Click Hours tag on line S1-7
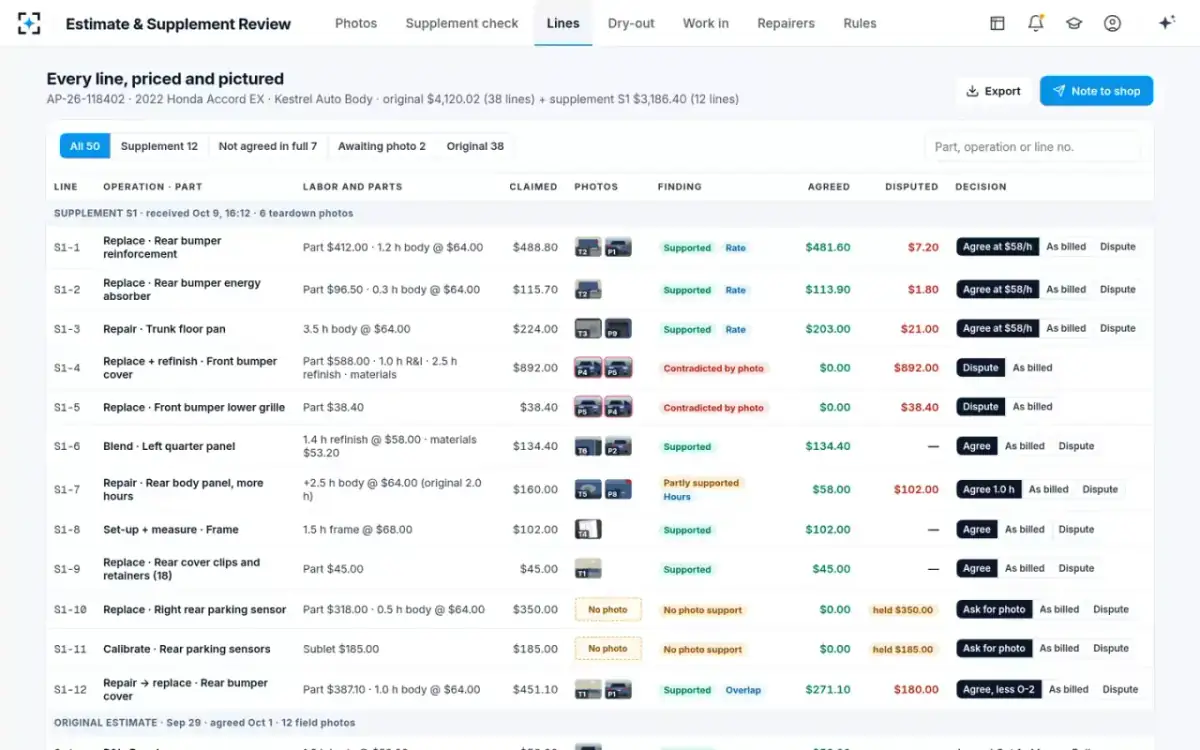The height and width of the screenshot is (750, 1200). tap(677, 497)
